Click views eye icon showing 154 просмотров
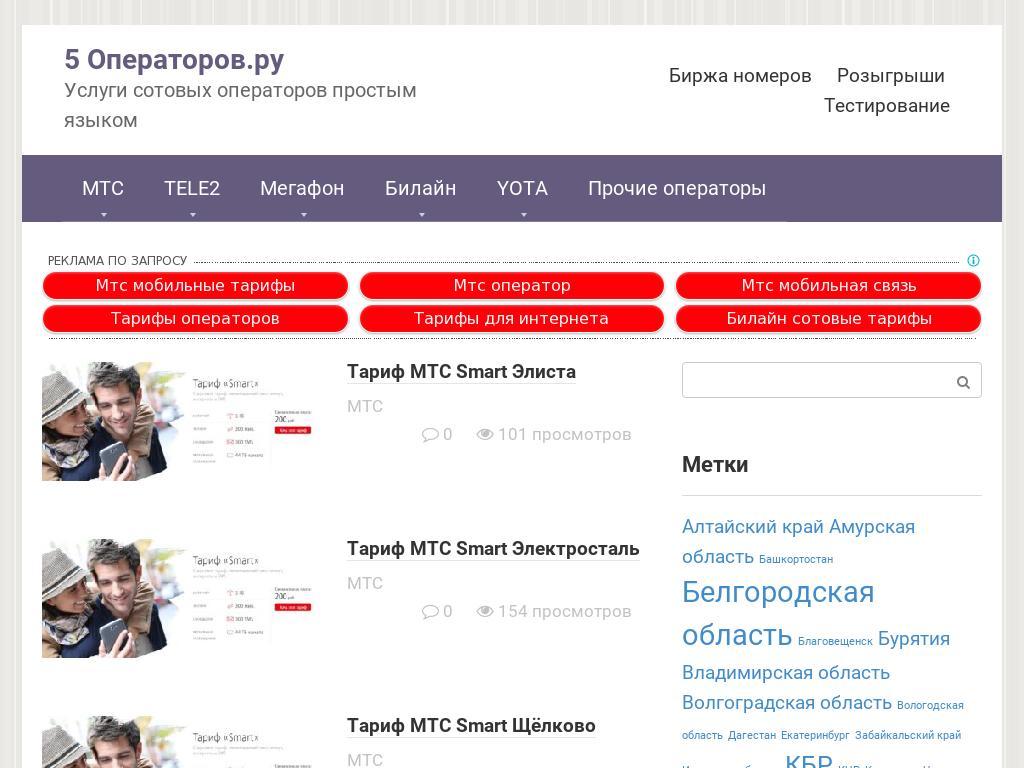 pos(485,611)
